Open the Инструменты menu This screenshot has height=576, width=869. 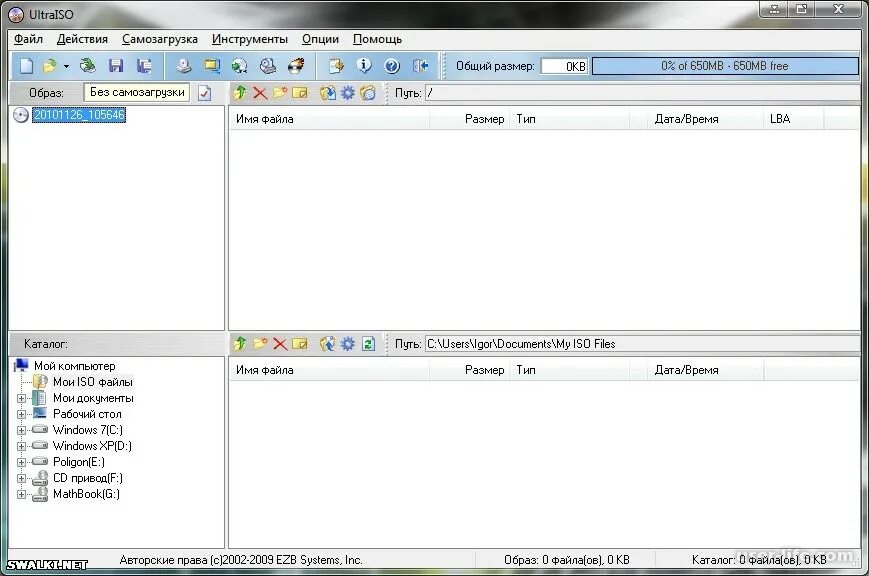pyautogui.click(x=249, y=39)
